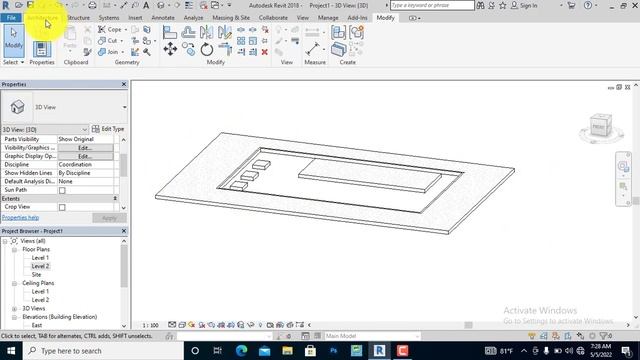Switch to the Structure ribbon tab
The image size is (640, 360).
(78, 18)
